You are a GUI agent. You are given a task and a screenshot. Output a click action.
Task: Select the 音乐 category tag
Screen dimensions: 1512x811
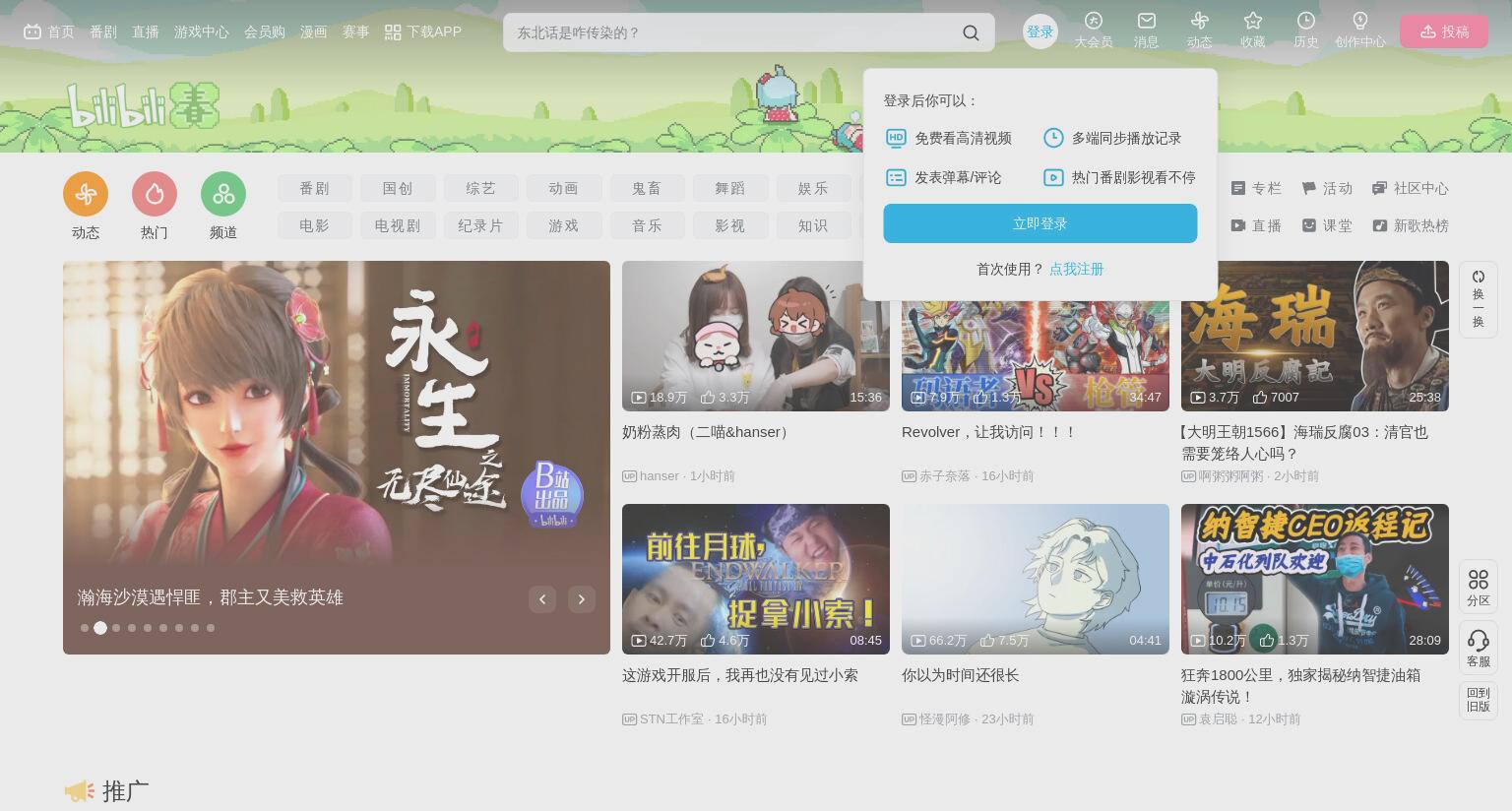[647, 225]
